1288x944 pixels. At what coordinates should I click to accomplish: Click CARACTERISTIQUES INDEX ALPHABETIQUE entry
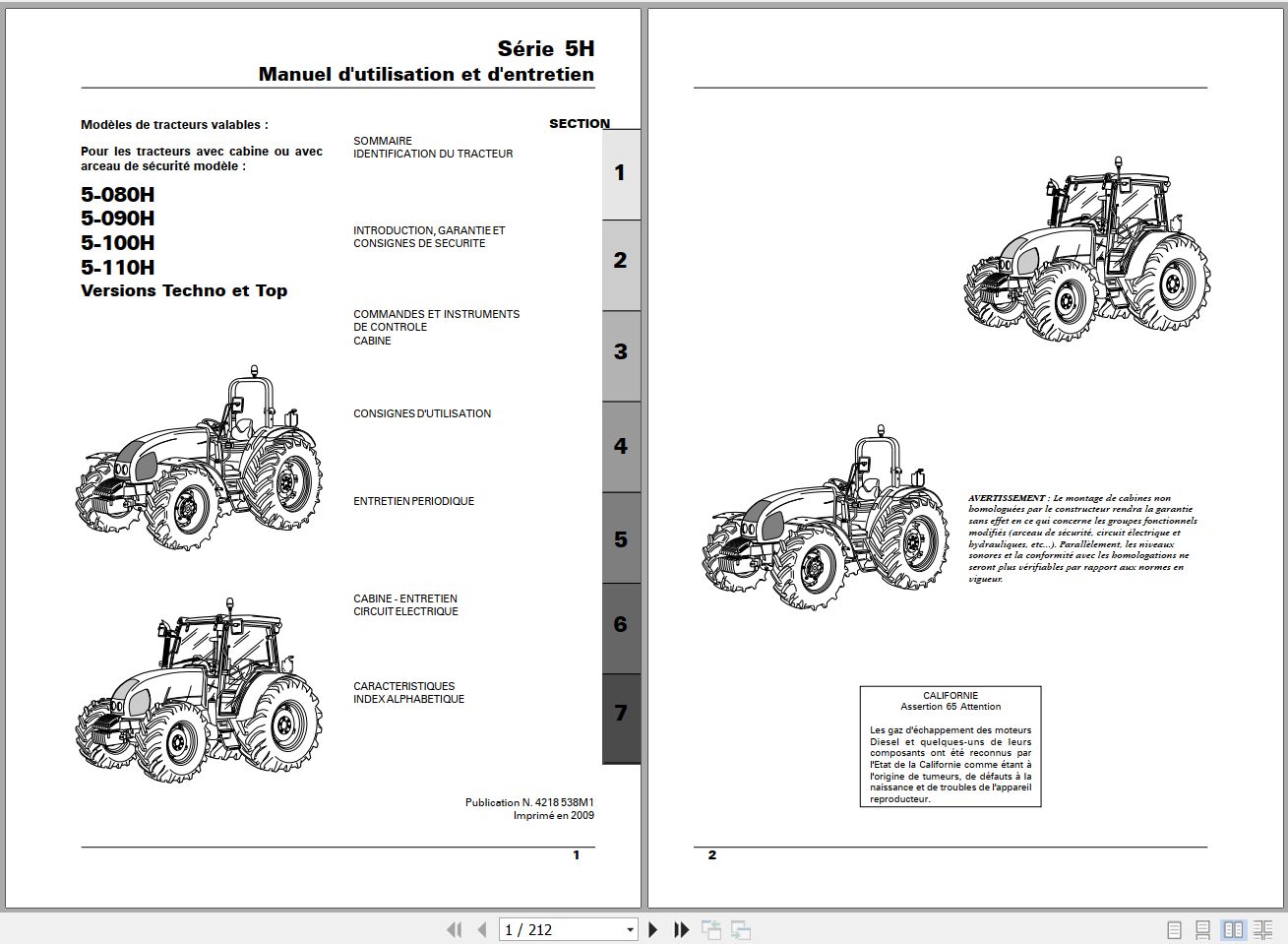pyautogui.click(x=408, y=693)
